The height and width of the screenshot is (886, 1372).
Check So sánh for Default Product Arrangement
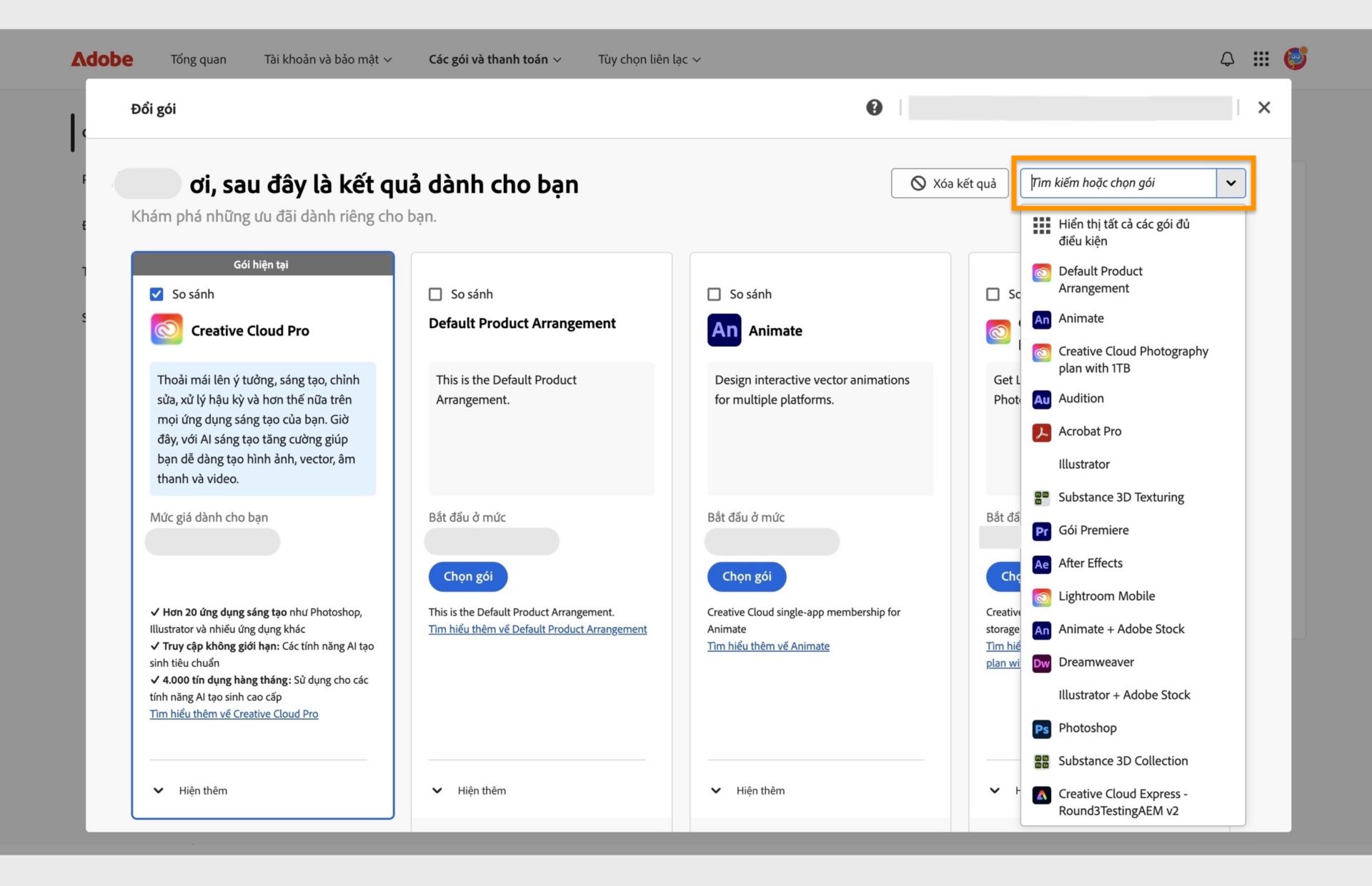coord(435,294)
